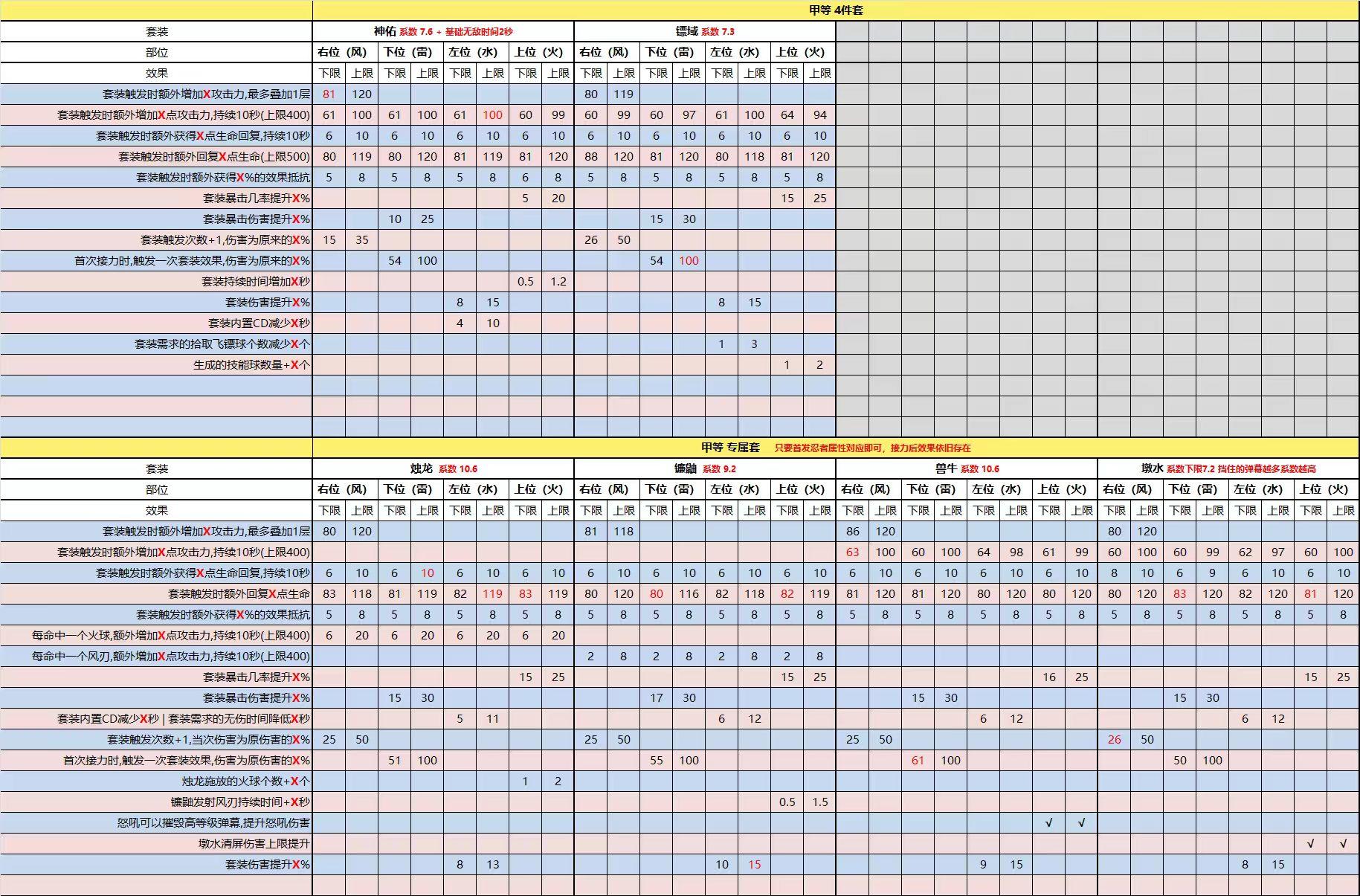
Task: Click the 套装需求的拾取飞镖球个数减少X个 row label
Action: pos(222,344)
